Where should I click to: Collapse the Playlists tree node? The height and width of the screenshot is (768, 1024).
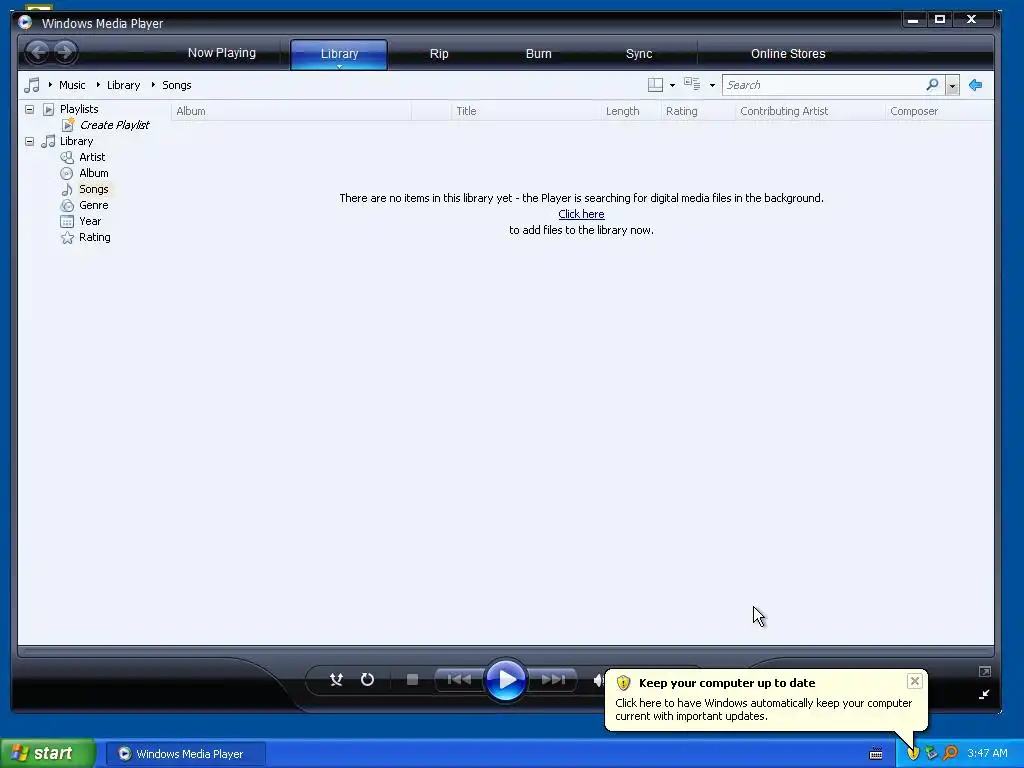click(29, 109)
